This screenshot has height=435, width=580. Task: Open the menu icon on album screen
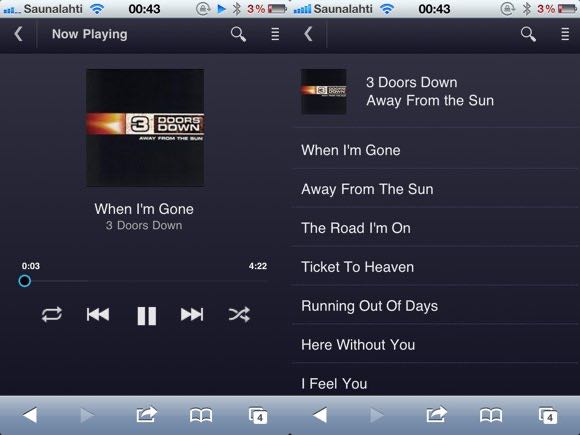click(565, 34)
